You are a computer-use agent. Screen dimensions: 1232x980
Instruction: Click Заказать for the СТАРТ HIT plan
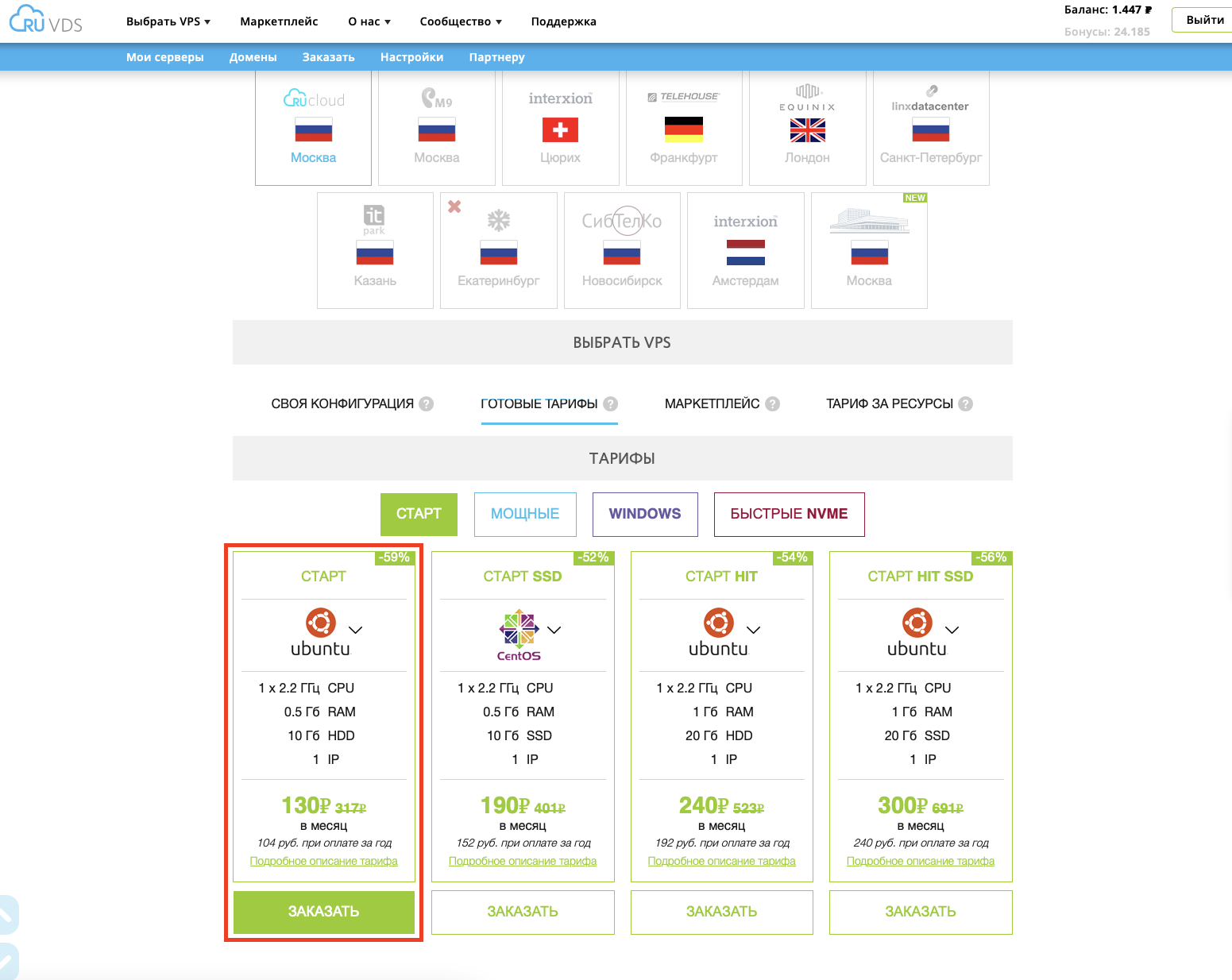[x=722, y=912]
